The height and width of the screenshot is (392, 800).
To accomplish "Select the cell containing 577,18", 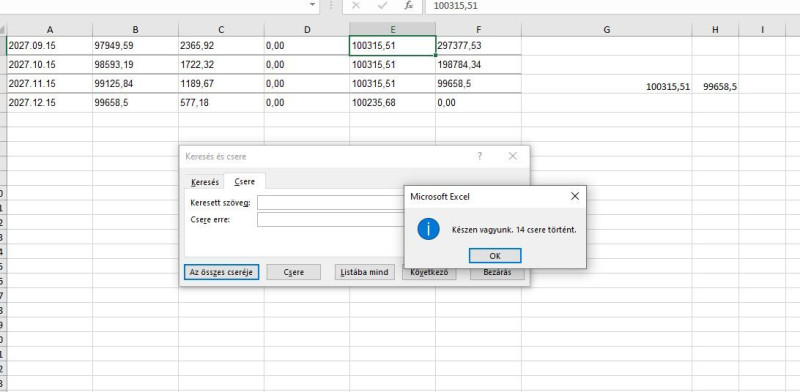I will pos(221,103).
